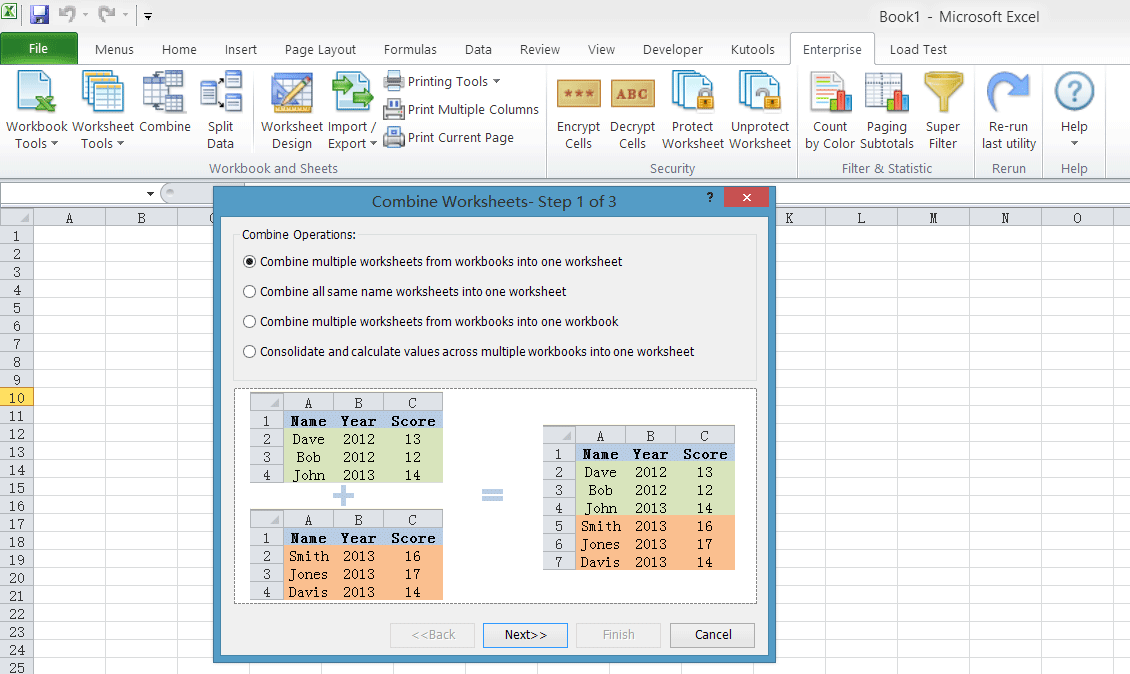This screenshot has width=1130, height=674.
Task: Save workbook from quick access toolbar
Action: click(x=39, y=14)
